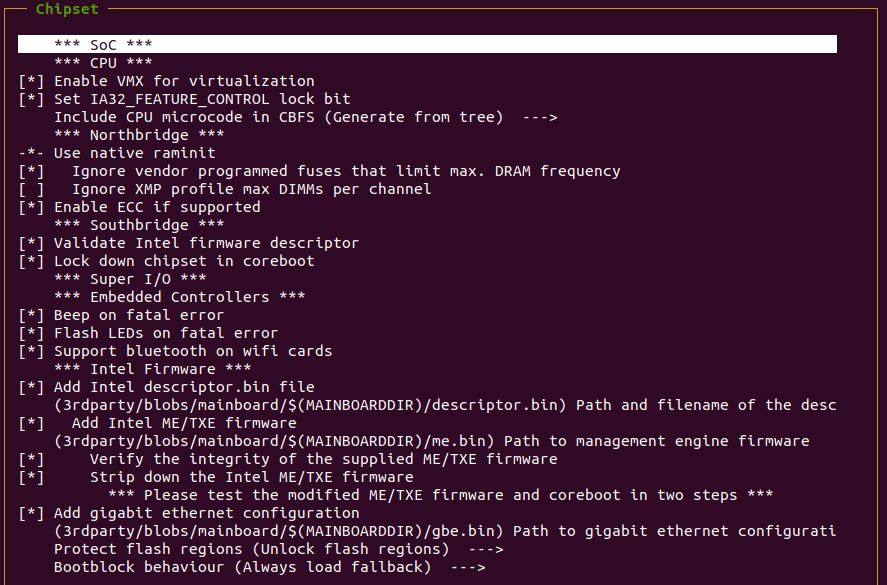Enable Ignore XMP profile max DIMMs option
This screenshot has height=585, width=887.
click(32, 189)
